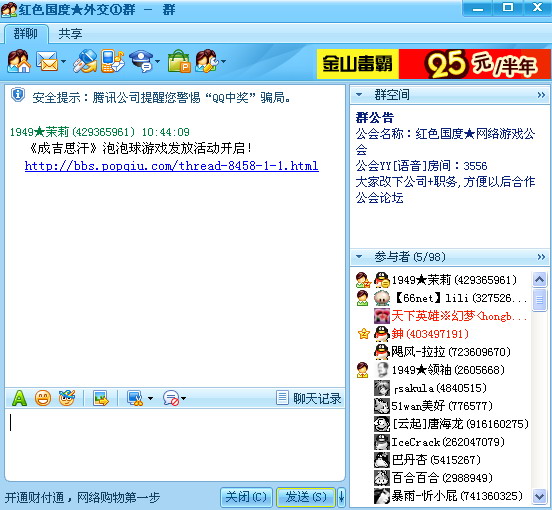Open group homepage icon in toolbar
This screenshot has height=510, width=552.
[x=19, y=61]
